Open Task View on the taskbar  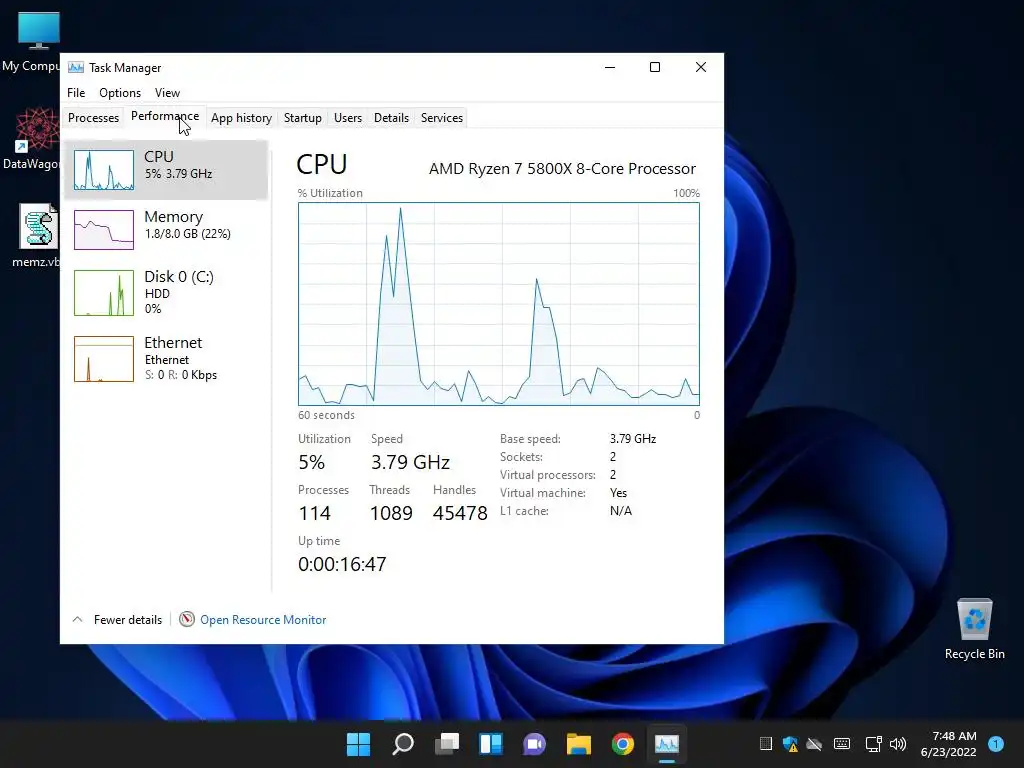click(x=447, y=744)
